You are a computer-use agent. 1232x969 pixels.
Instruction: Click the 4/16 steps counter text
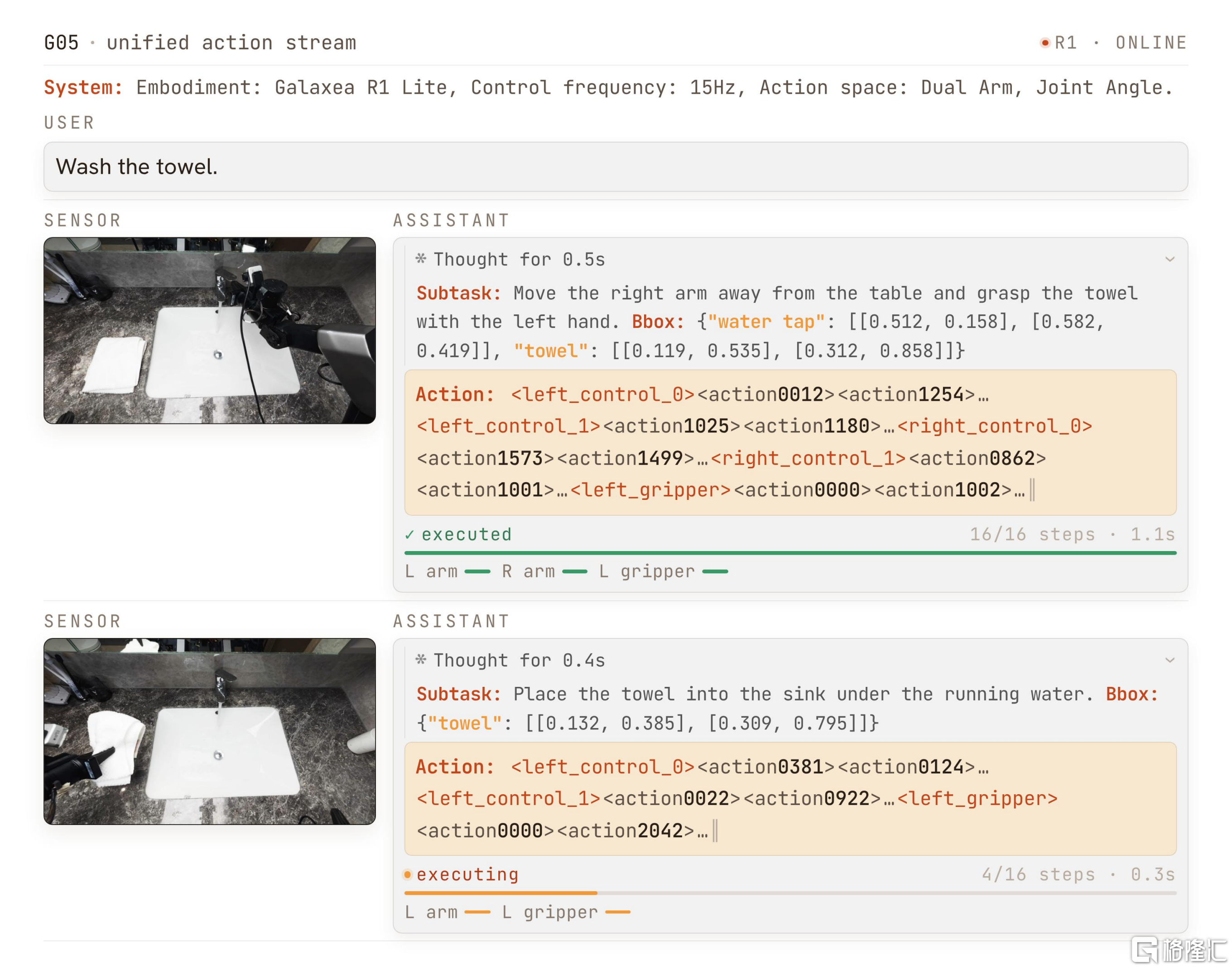point(1039,874)
